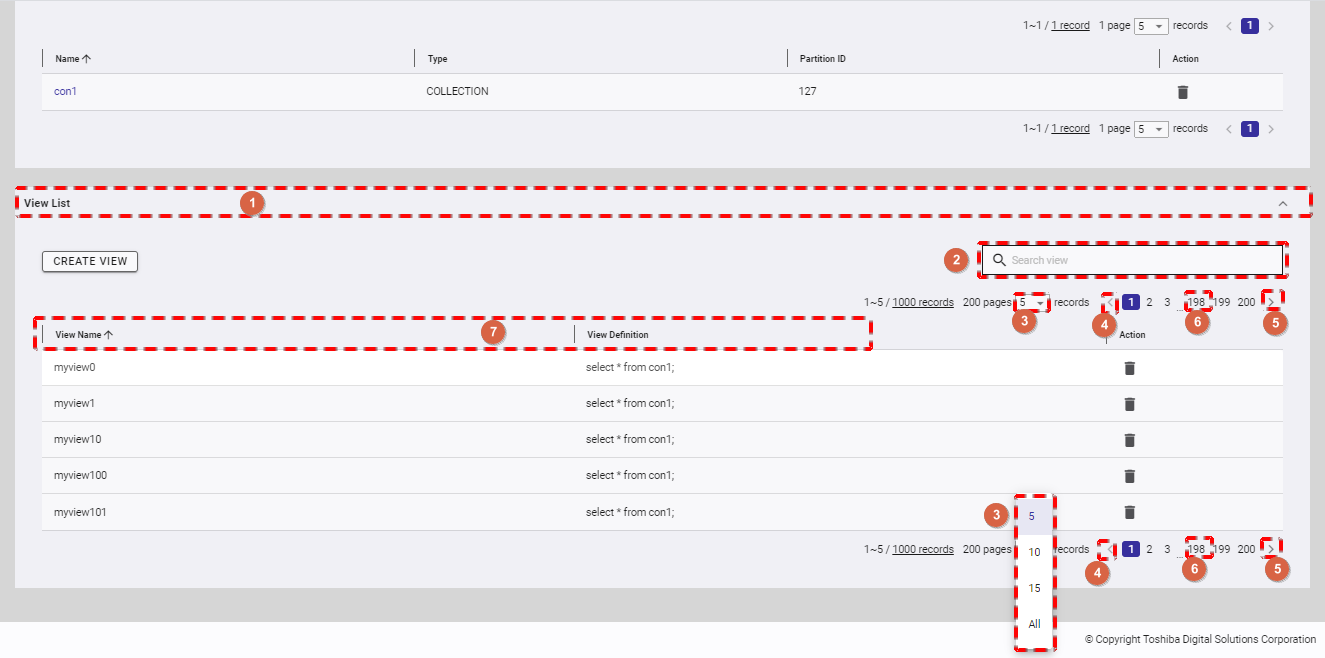The image size is (1325, 658).
Task: Focus the Search view input field
Action: point(1140,260)
